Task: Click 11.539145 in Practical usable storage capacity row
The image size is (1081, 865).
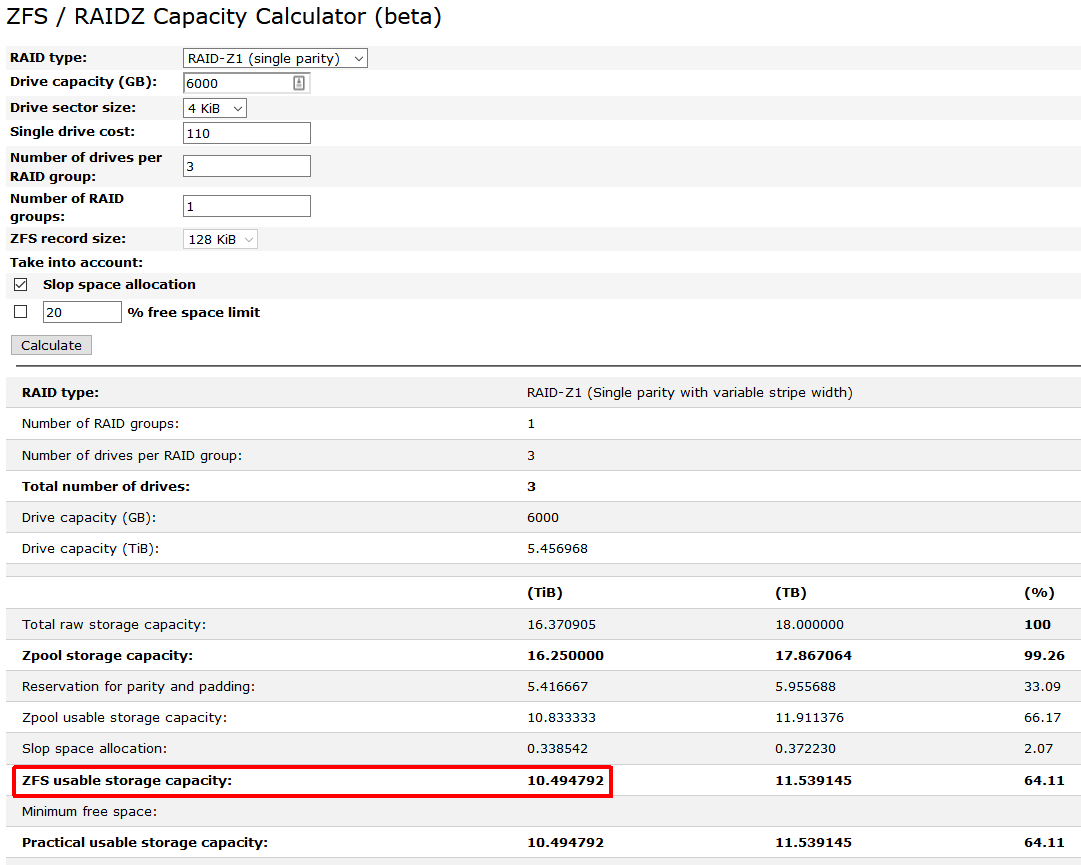Action: tap(814, 842)
